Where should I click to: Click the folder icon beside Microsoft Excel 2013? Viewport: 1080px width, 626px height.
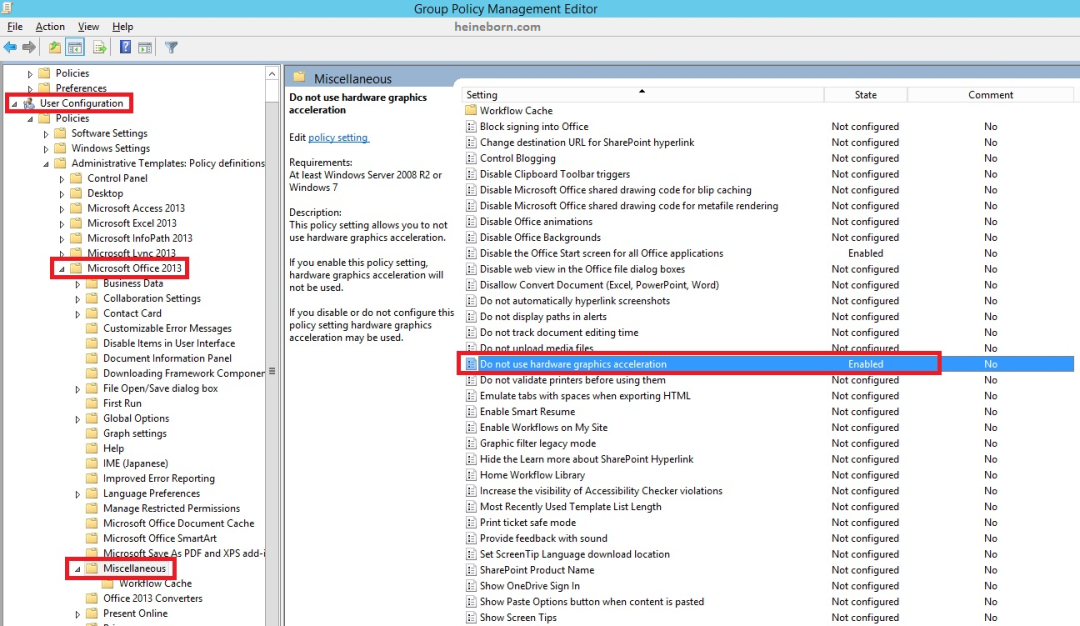(x=76, y=223)
